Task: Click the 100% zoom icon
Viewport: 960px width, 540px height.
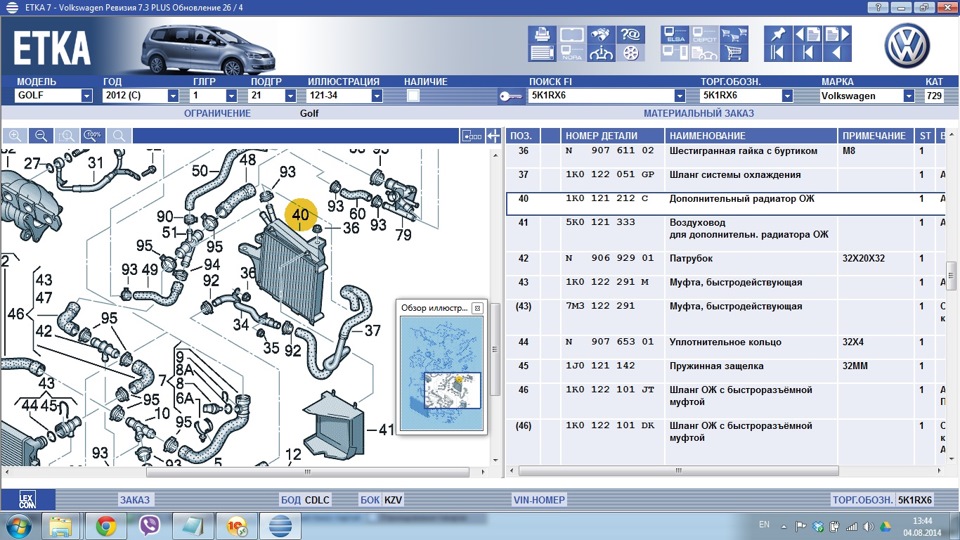Action: point(93,136)
